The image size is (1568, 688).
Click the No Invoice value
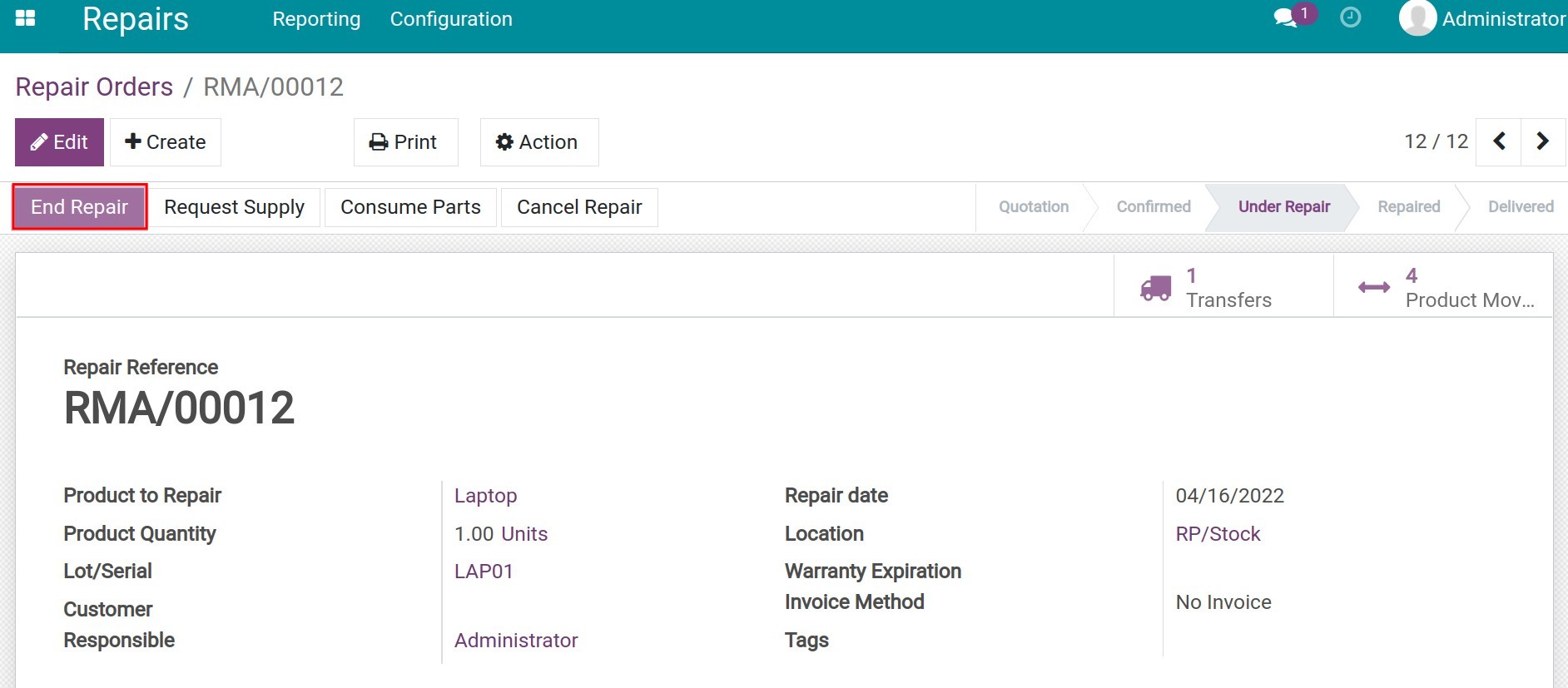1223,602
